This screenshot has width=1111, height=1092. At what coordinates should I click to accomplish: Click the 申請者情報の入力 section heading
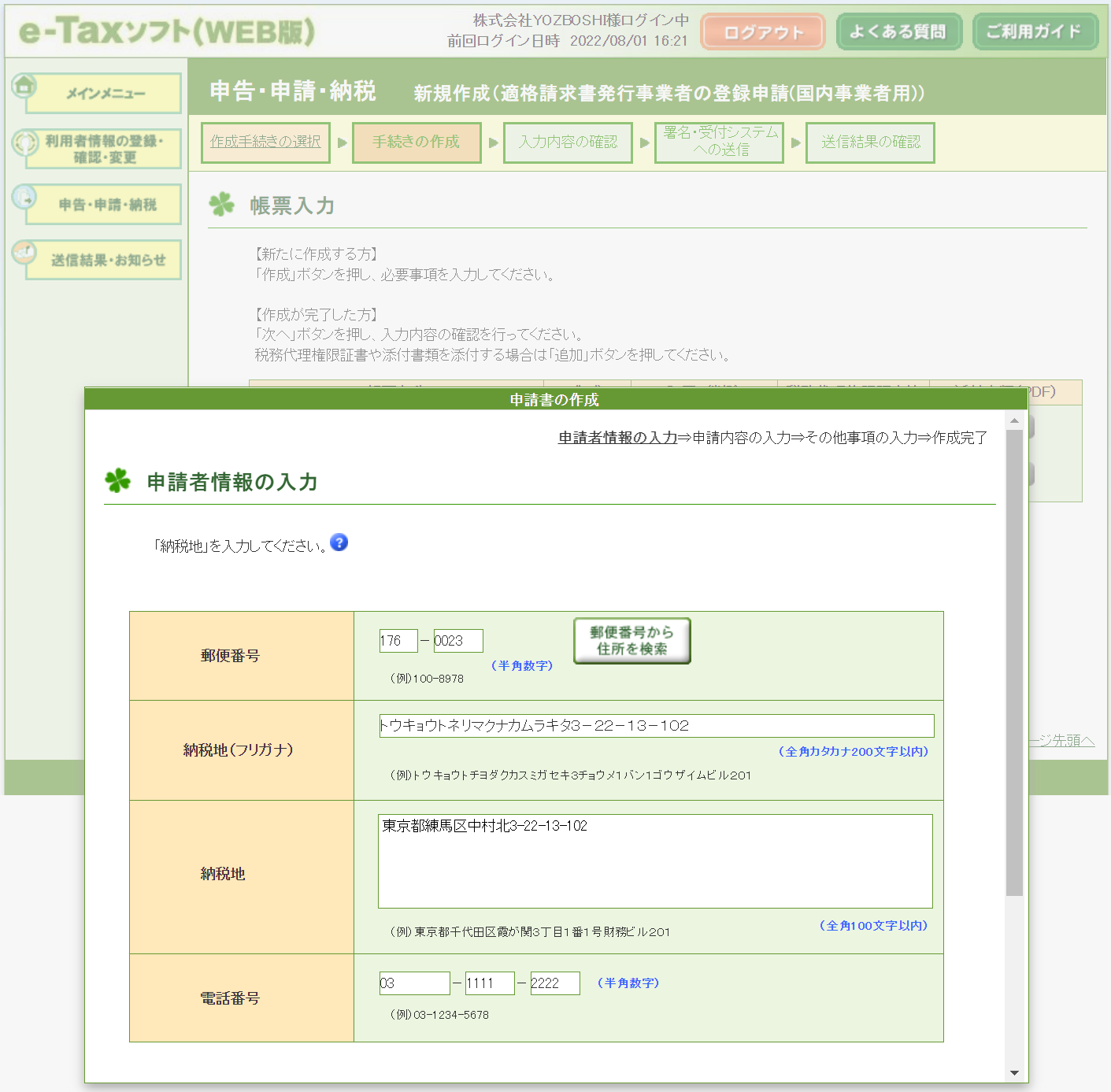[232, 482]
